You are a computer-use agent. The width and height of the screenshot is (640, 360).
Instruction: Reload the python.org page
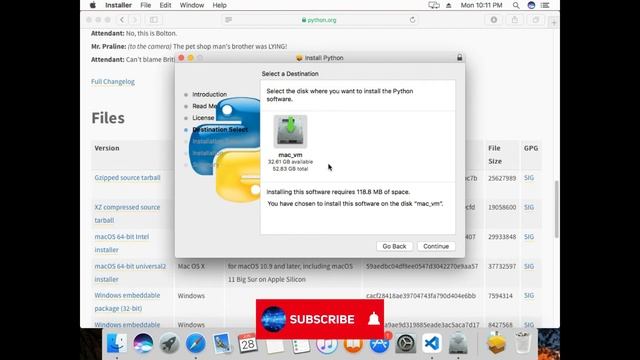[412, 20]
